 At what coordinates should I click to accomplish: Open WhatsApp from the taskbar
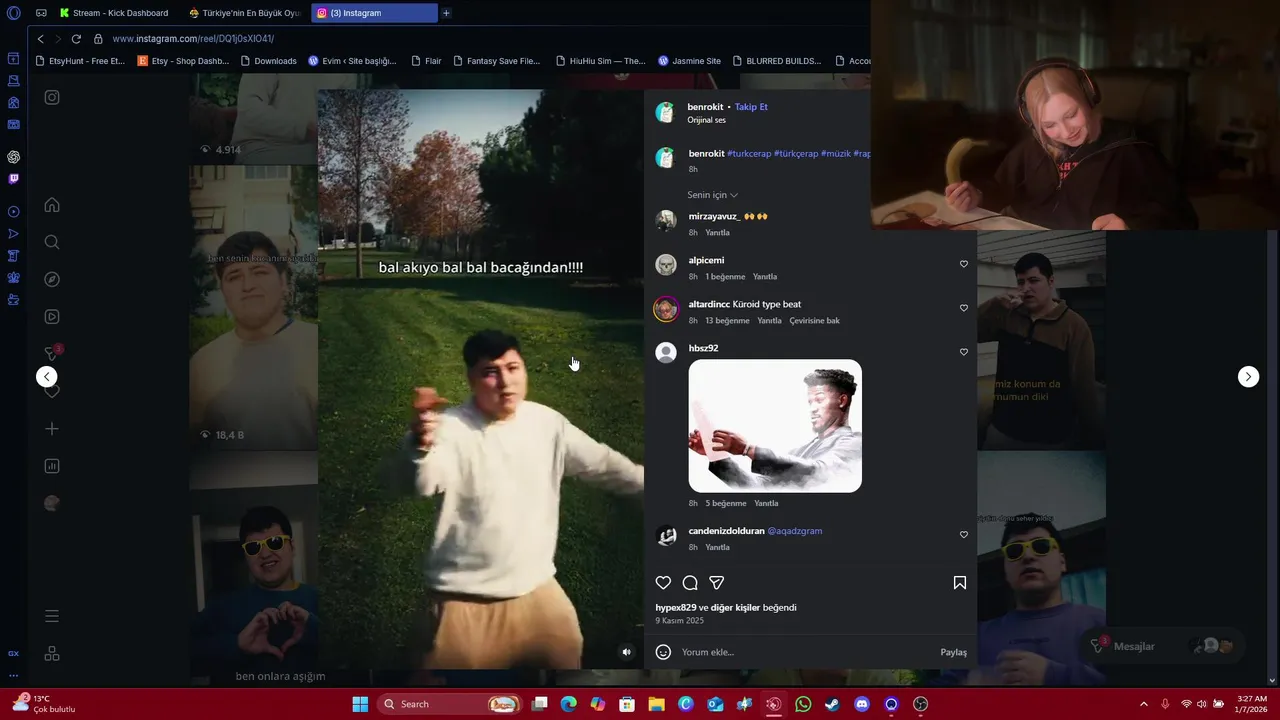point(803,704)
